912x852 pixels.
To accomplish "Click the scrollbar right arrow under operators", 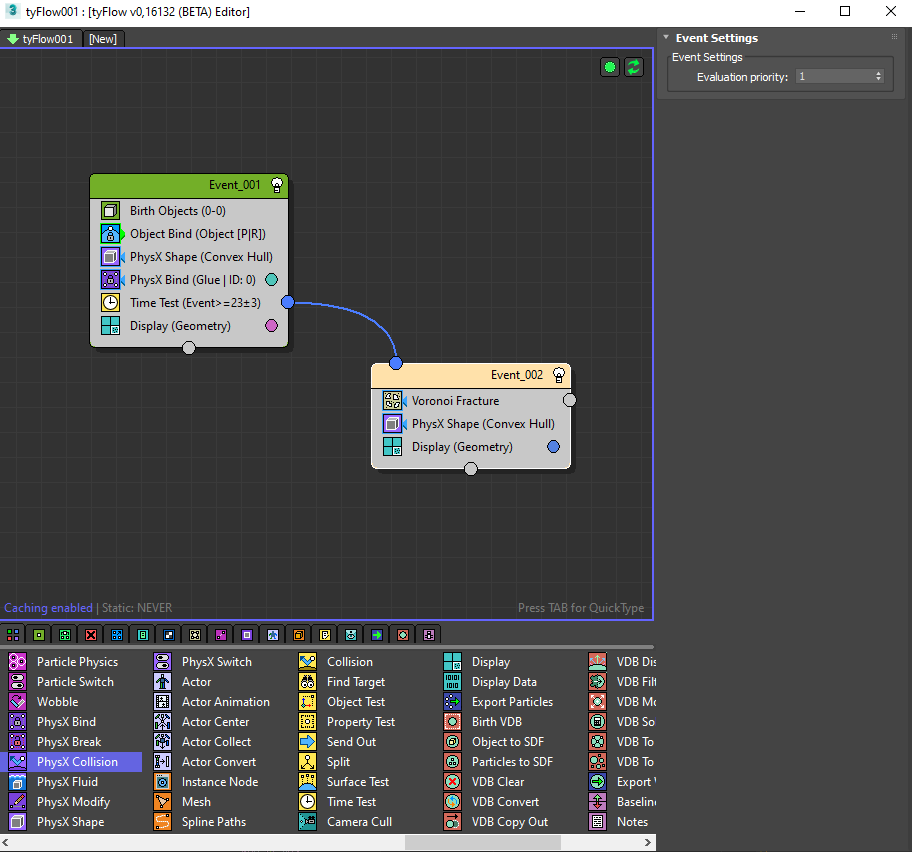I will [x=648, y=842].
